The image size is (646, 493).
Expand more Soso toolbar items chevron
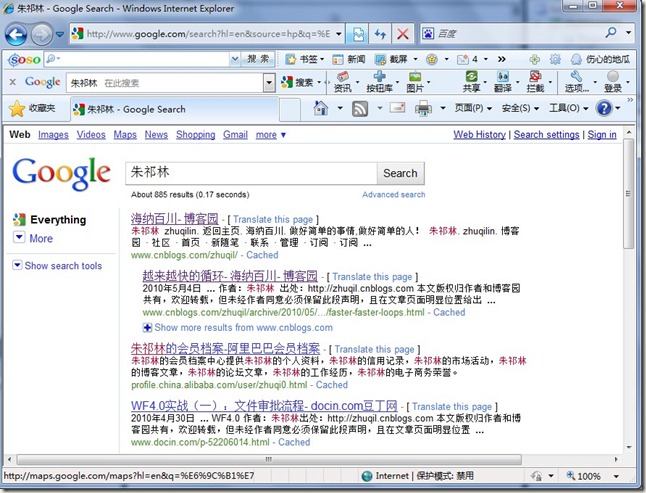[501, 60]
